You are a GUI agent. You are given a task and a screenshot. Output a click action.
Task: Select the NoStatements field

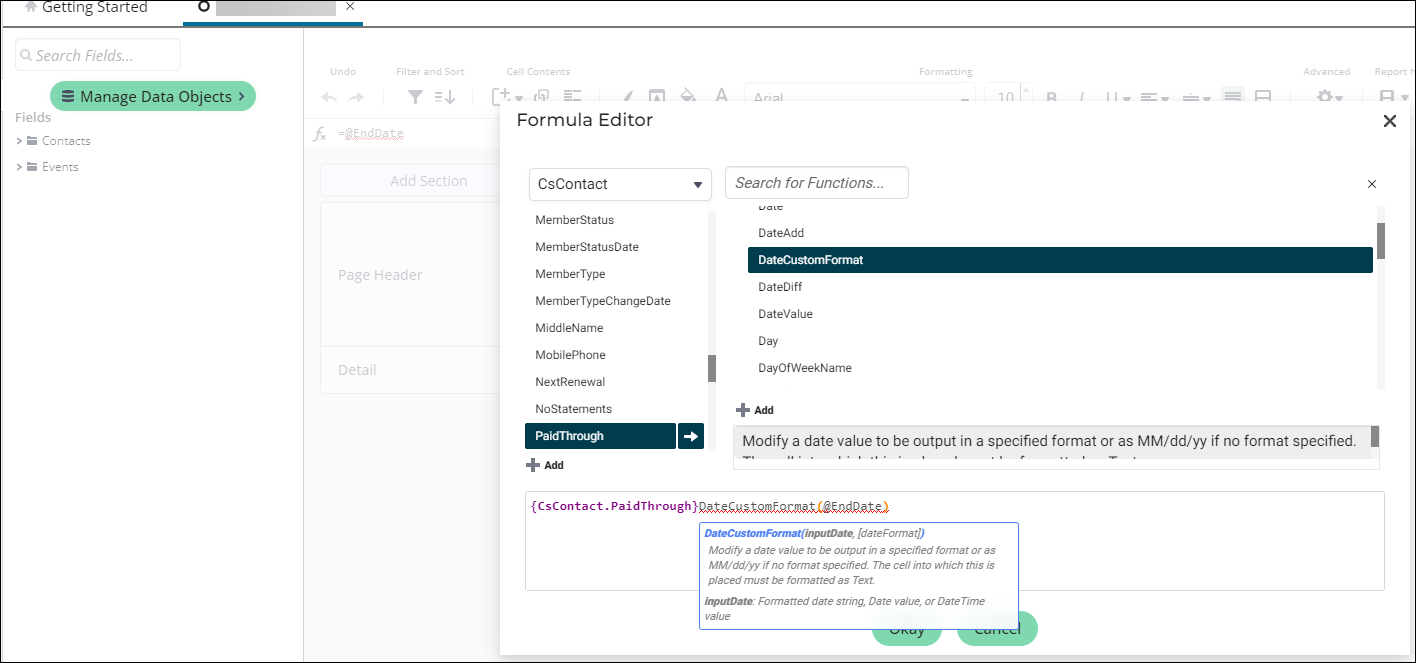click(x=574, y=409)
